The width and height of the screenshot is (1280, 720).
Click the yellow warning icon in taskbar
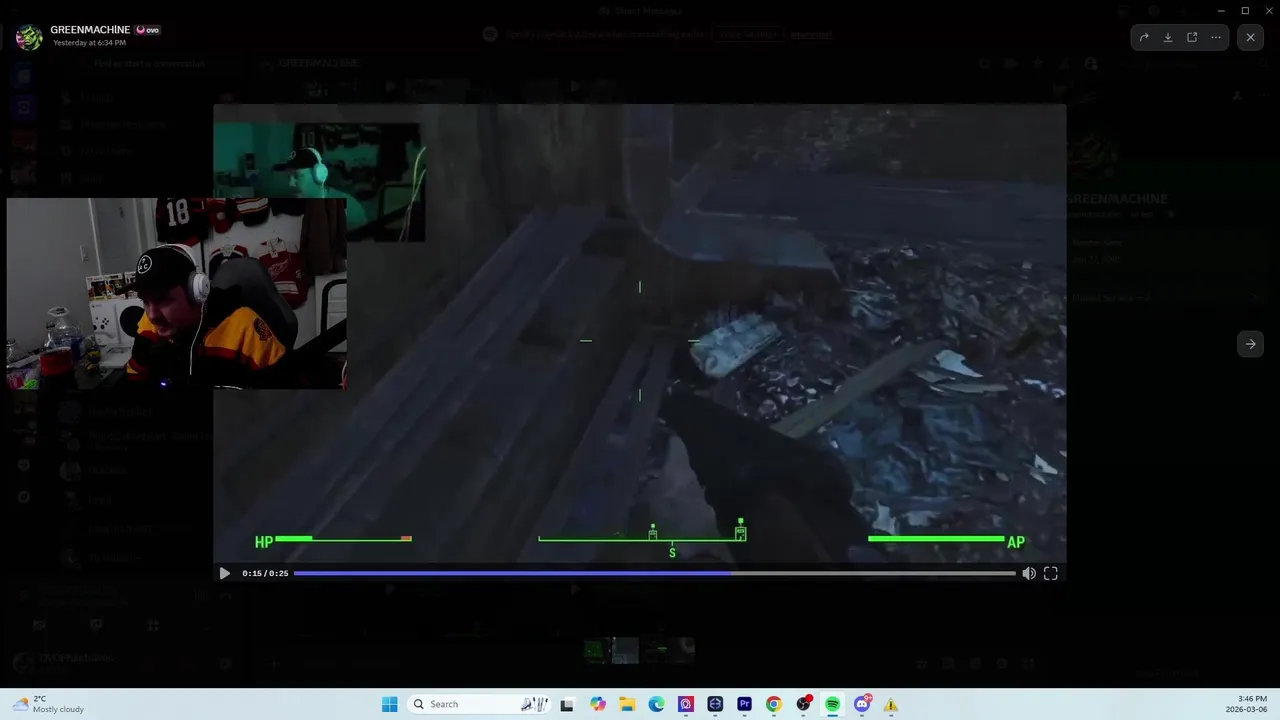(891, 704)
